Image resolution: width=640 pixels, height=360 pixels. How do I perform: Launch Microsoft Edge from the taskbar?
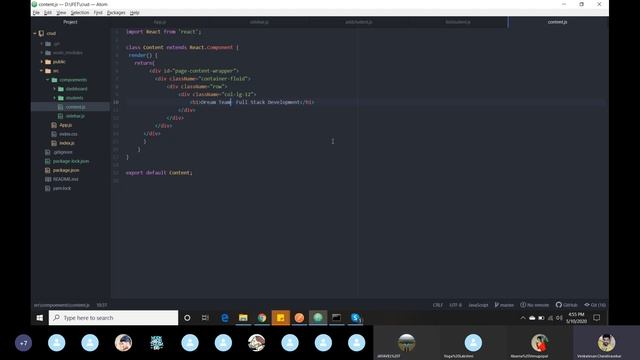(x=224, y=318)
